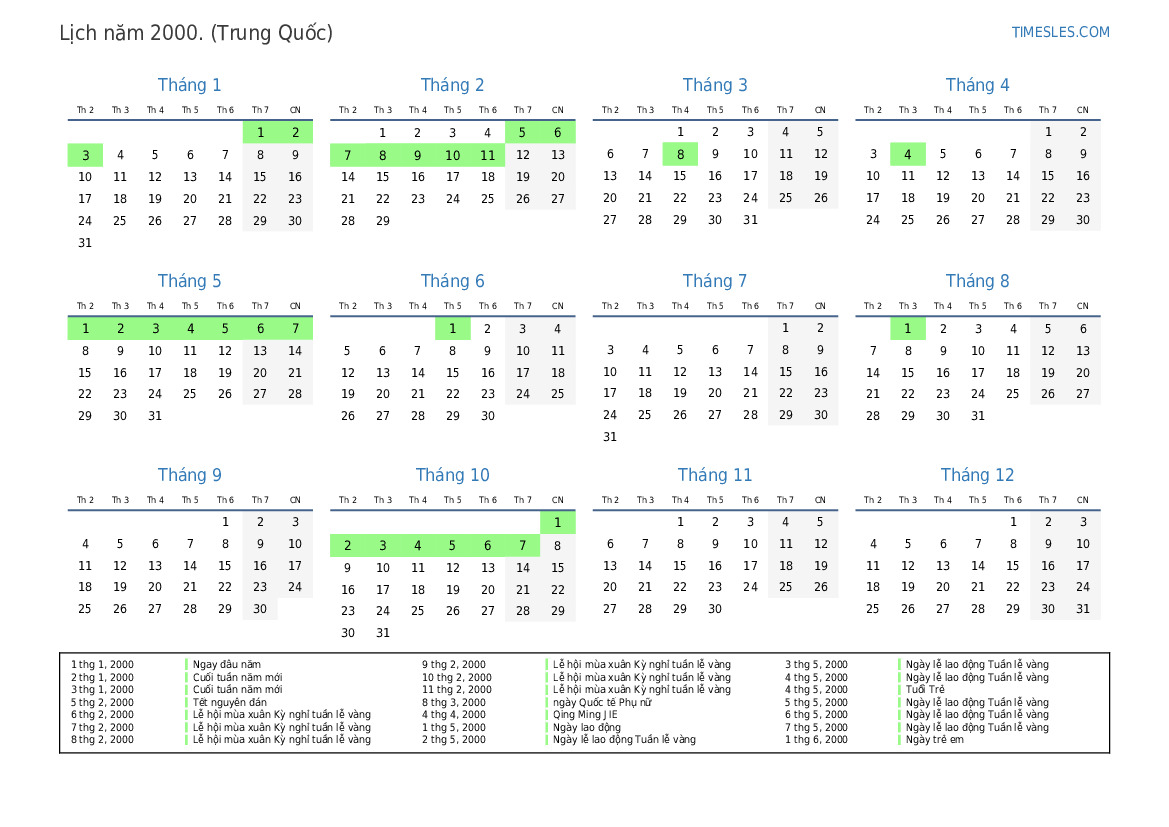
Task: Click the 'Tháng 7' month heading
Action: 715,281
